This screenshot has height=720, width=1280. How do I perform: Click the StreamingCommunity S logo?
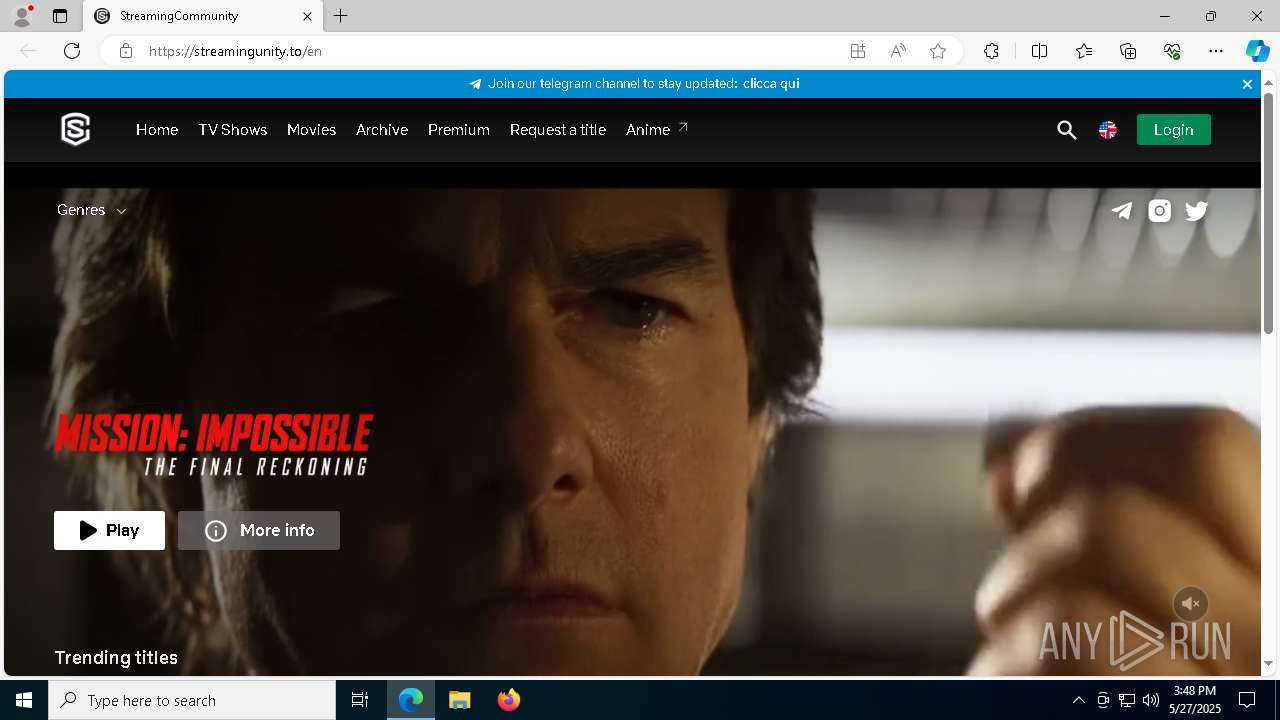(x=76, y=129)
